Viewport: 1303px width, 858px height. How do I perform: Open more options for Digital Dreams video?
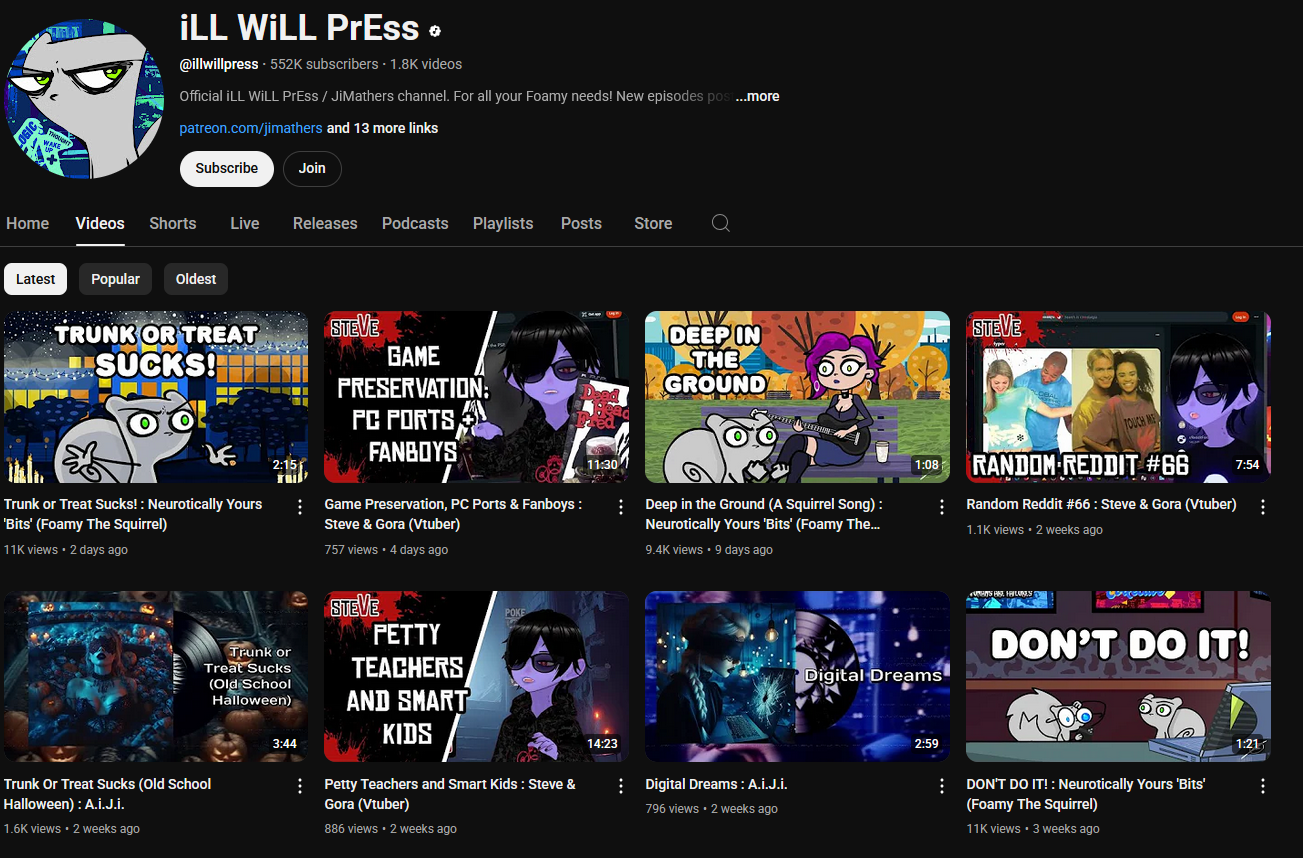(x=942, y=787)
